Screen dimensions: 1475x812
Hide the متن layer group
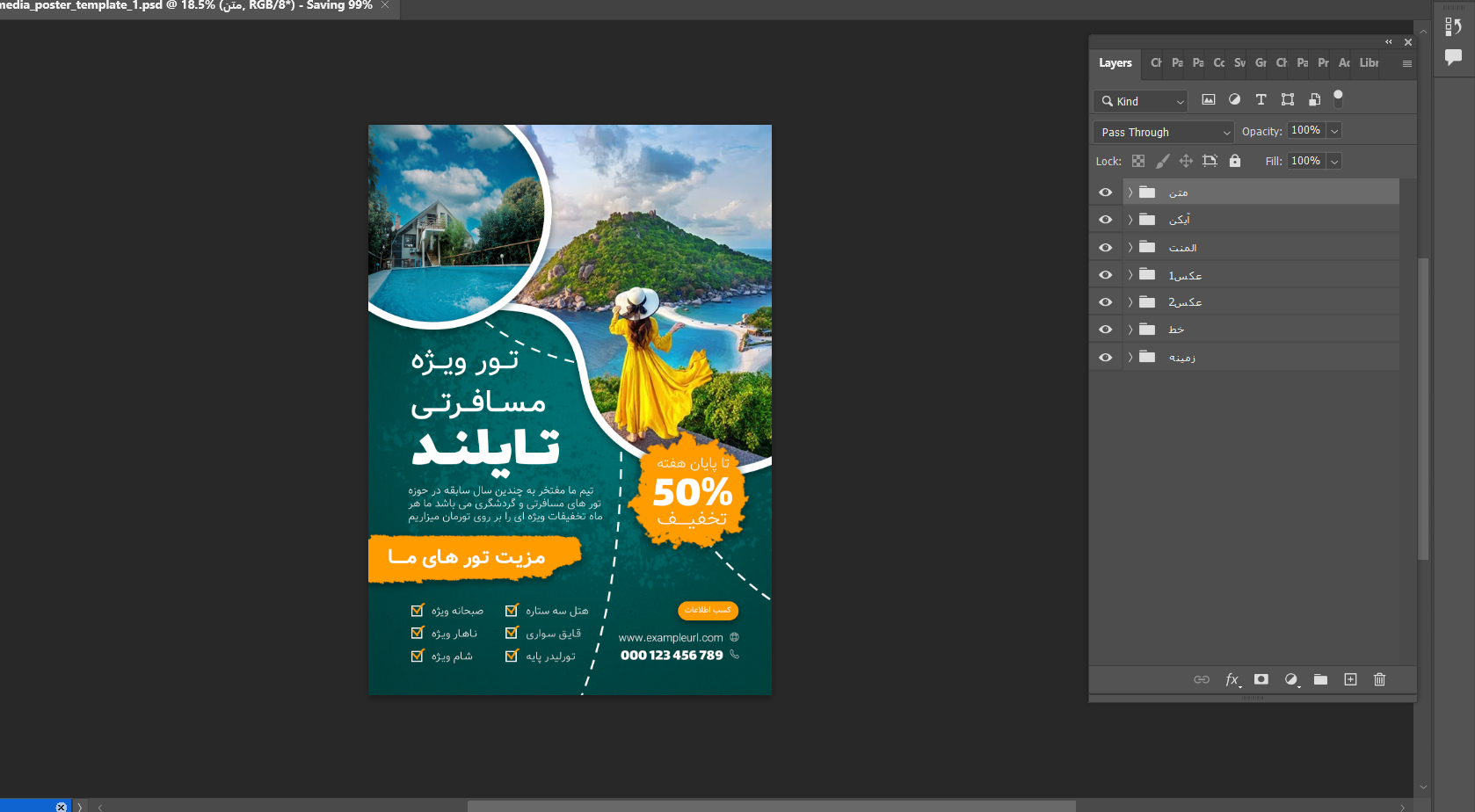click(x=1105, y=192)
